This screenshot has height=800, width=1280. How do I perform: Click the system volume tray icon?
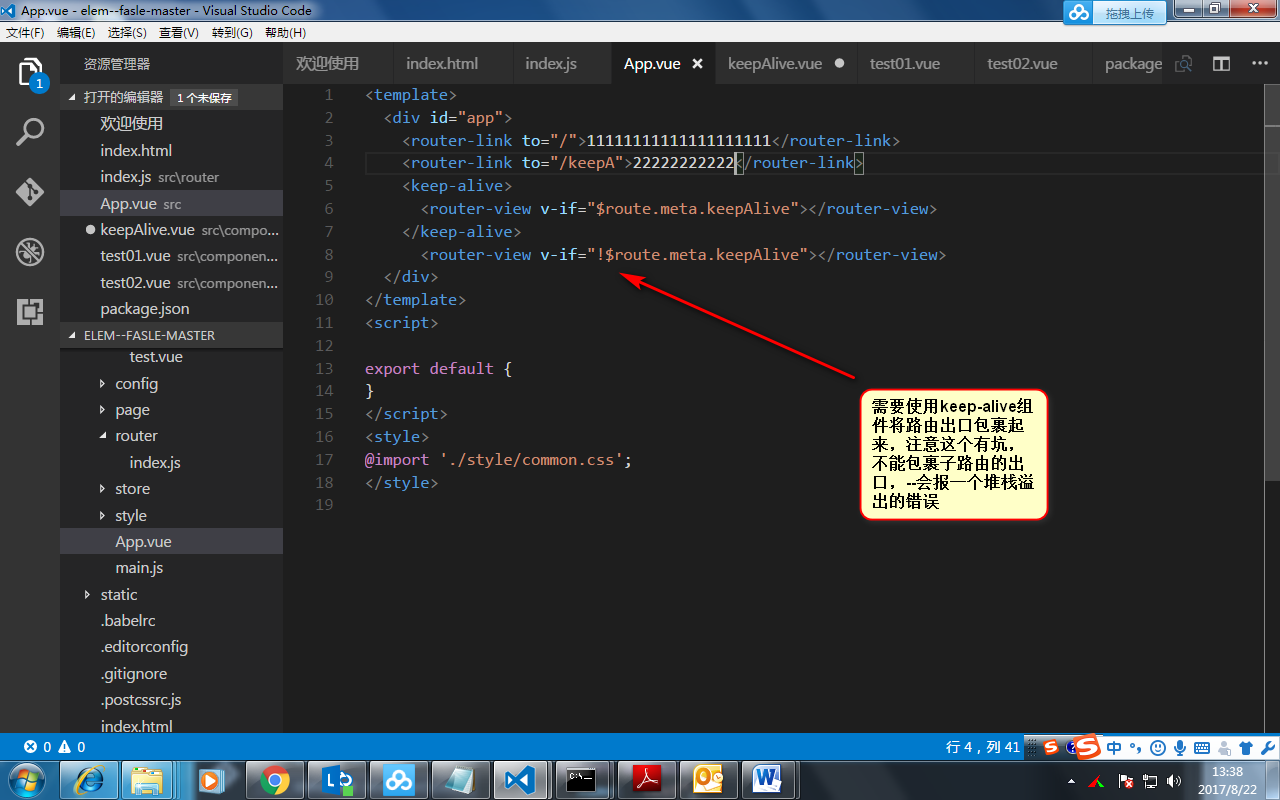tap(1174, 780)
